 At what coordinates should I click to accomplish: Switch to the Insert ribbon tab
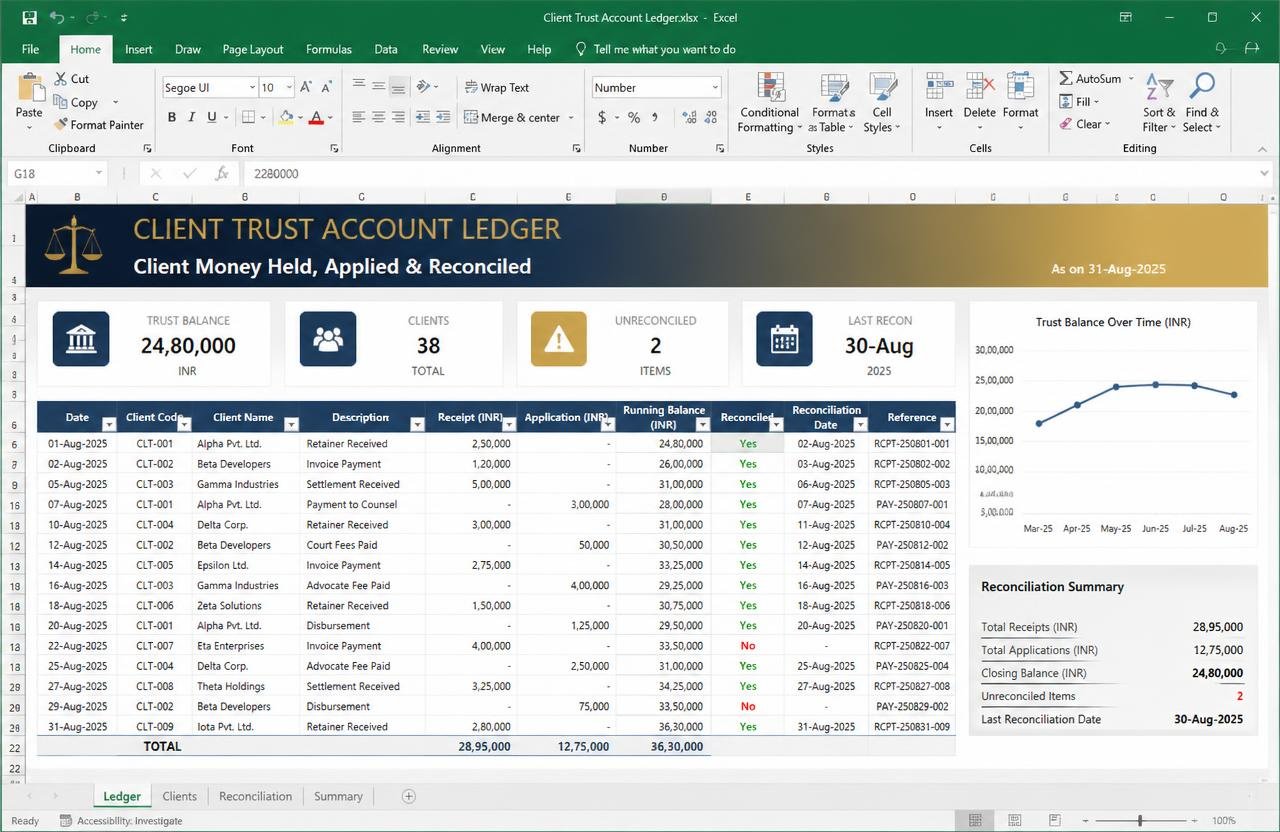139,49
